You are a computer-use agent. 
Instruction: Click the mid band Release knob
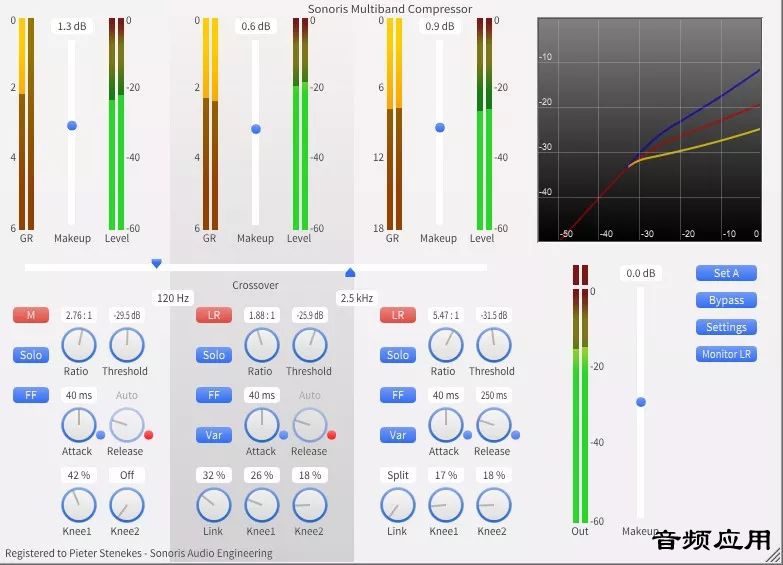point(310,425)
